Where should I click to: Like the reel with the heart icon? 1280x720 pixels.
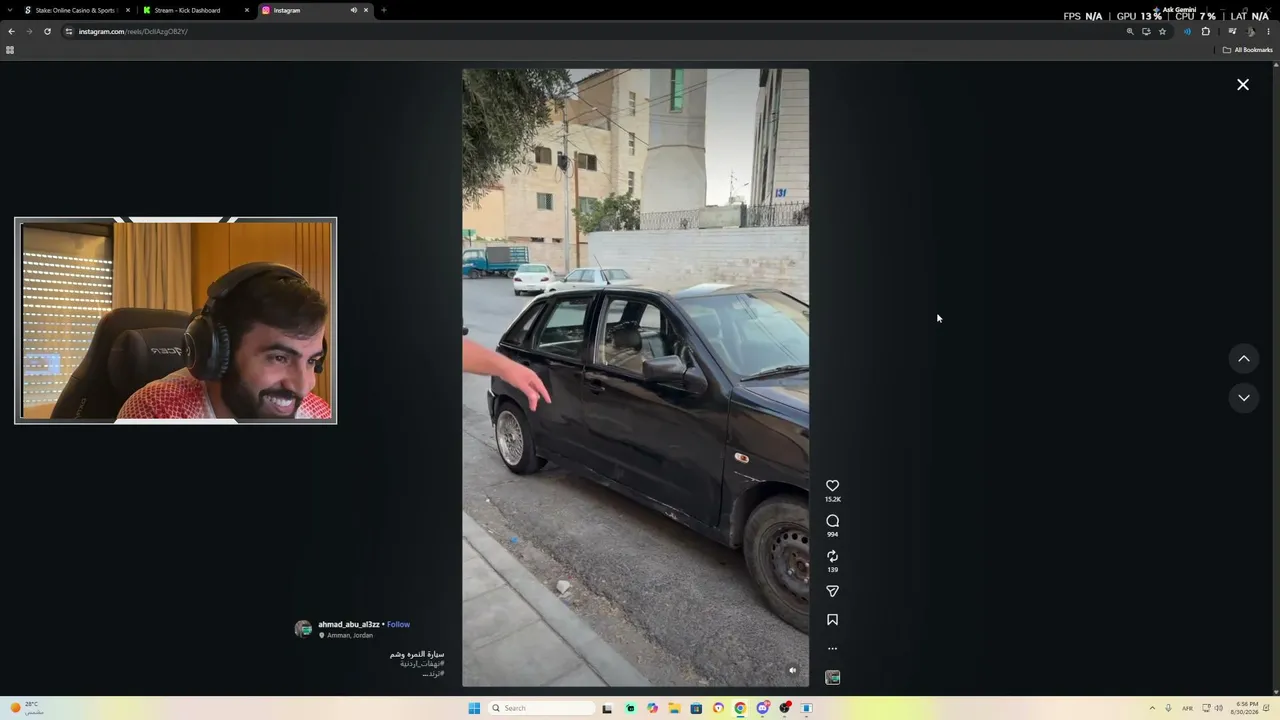(x=832, y=486)
